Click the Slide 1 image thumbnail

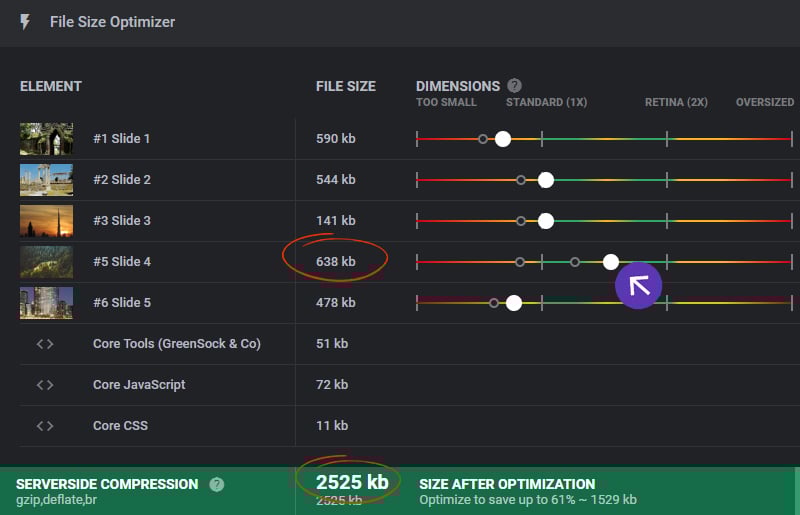tap(46, 138)
